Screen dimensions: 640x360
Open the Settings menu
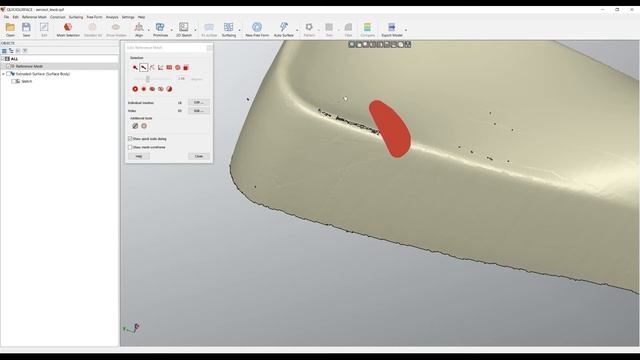(128, 17)
